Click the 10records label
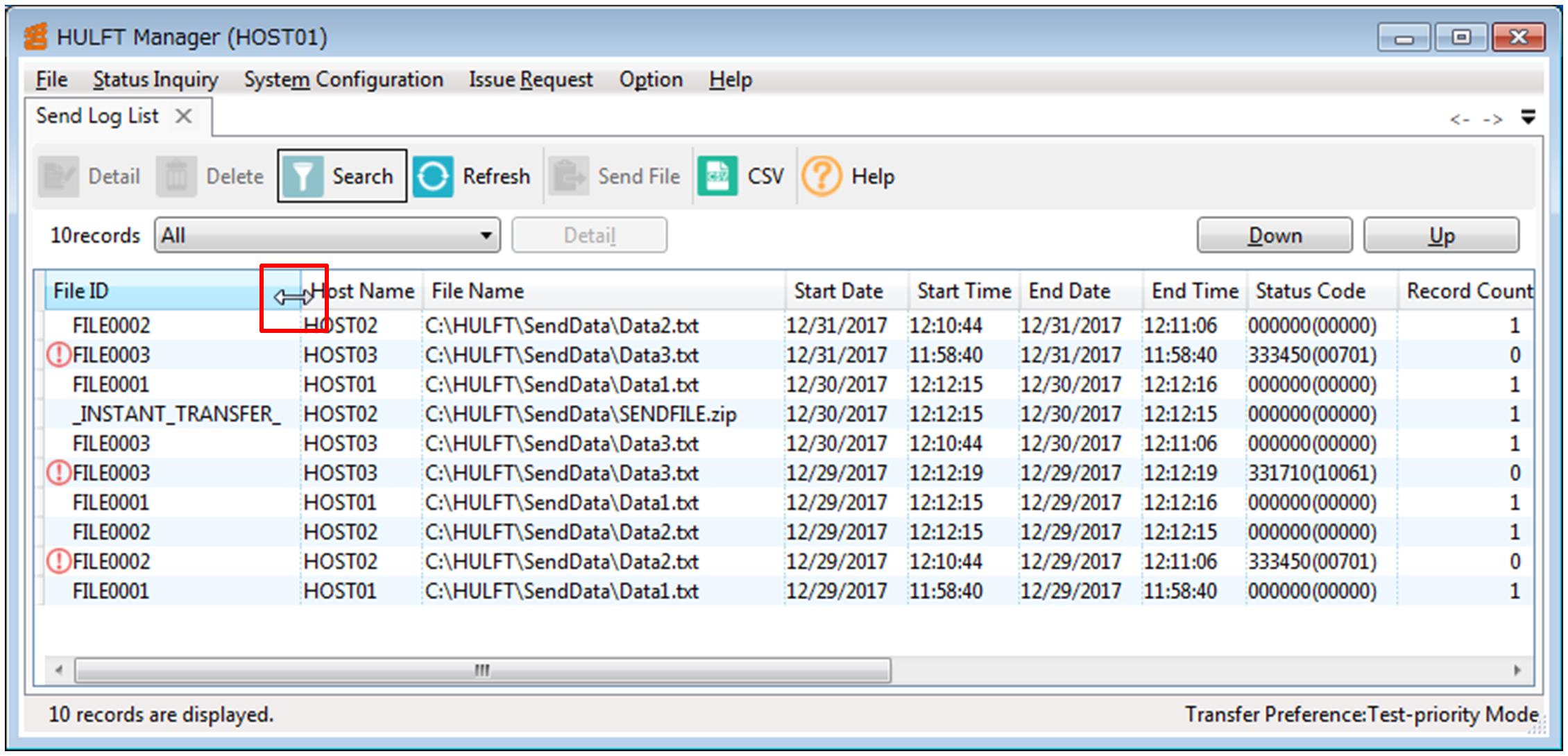The width and height of the screenshot is (1568, 756). tap(95, 236)
